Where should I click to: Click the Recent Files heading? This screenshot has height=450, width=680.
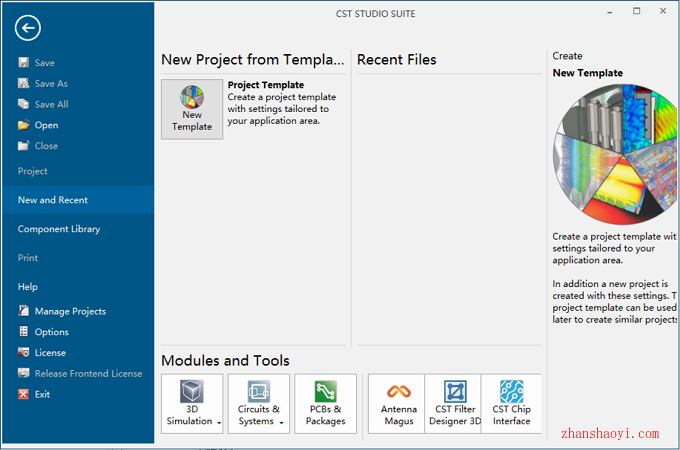point(396,59)
